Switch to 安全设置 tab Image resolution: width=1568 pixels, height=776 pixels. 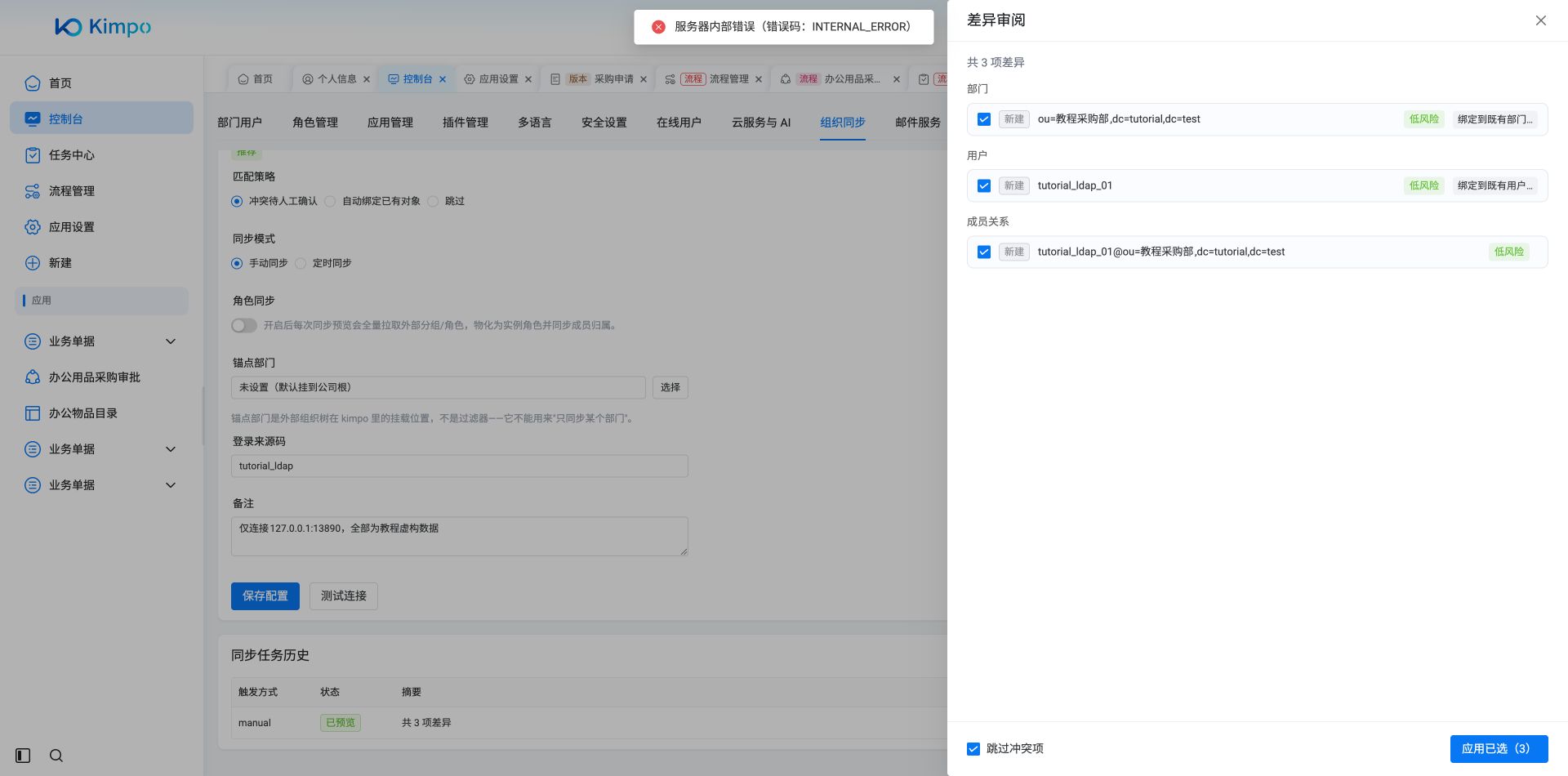point(604,123)
